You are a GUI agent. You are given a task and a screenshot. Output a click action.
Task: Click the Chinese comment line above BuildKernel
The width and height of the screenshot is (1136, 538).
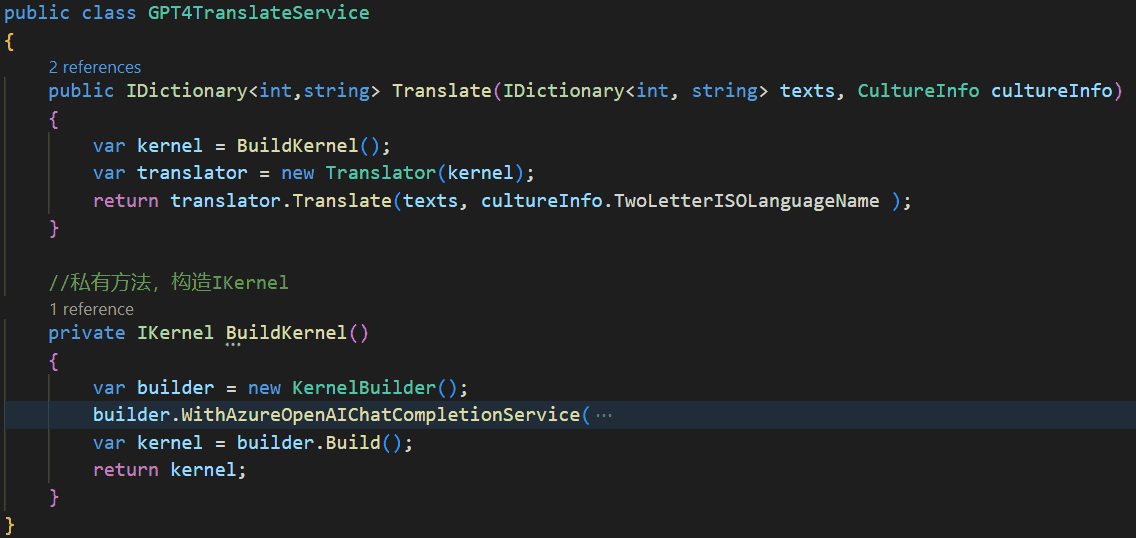pos(168,283)
